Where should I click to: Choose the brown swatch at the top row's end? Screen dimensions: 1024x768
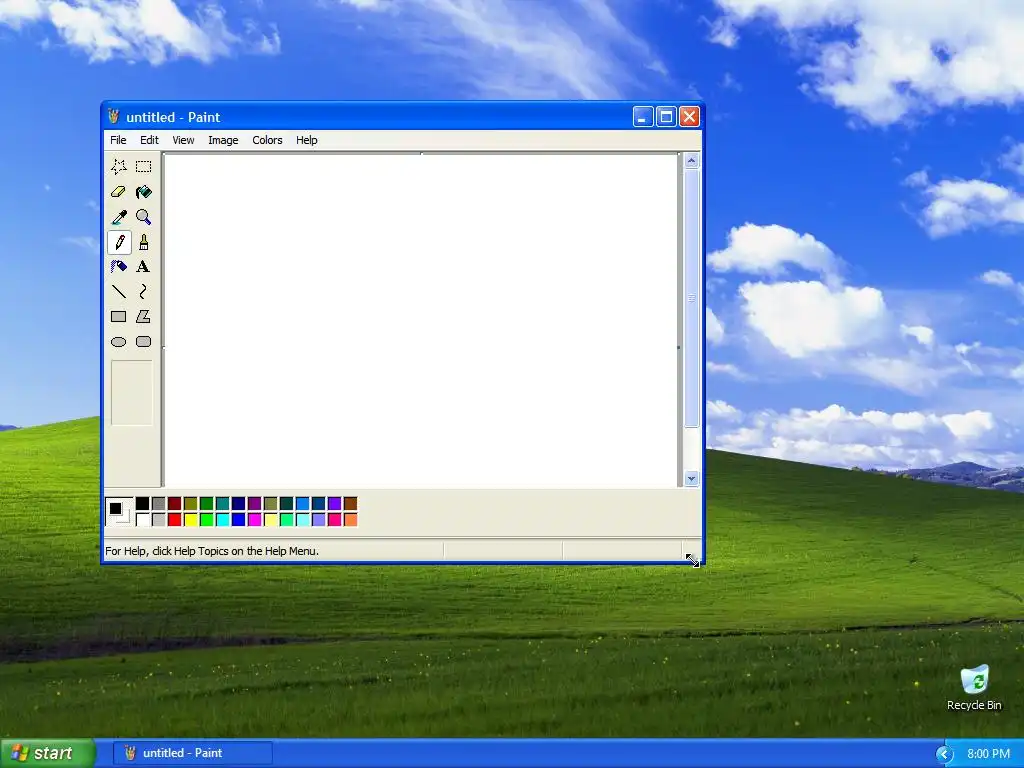pyautogui.click(x=351, y=504)
